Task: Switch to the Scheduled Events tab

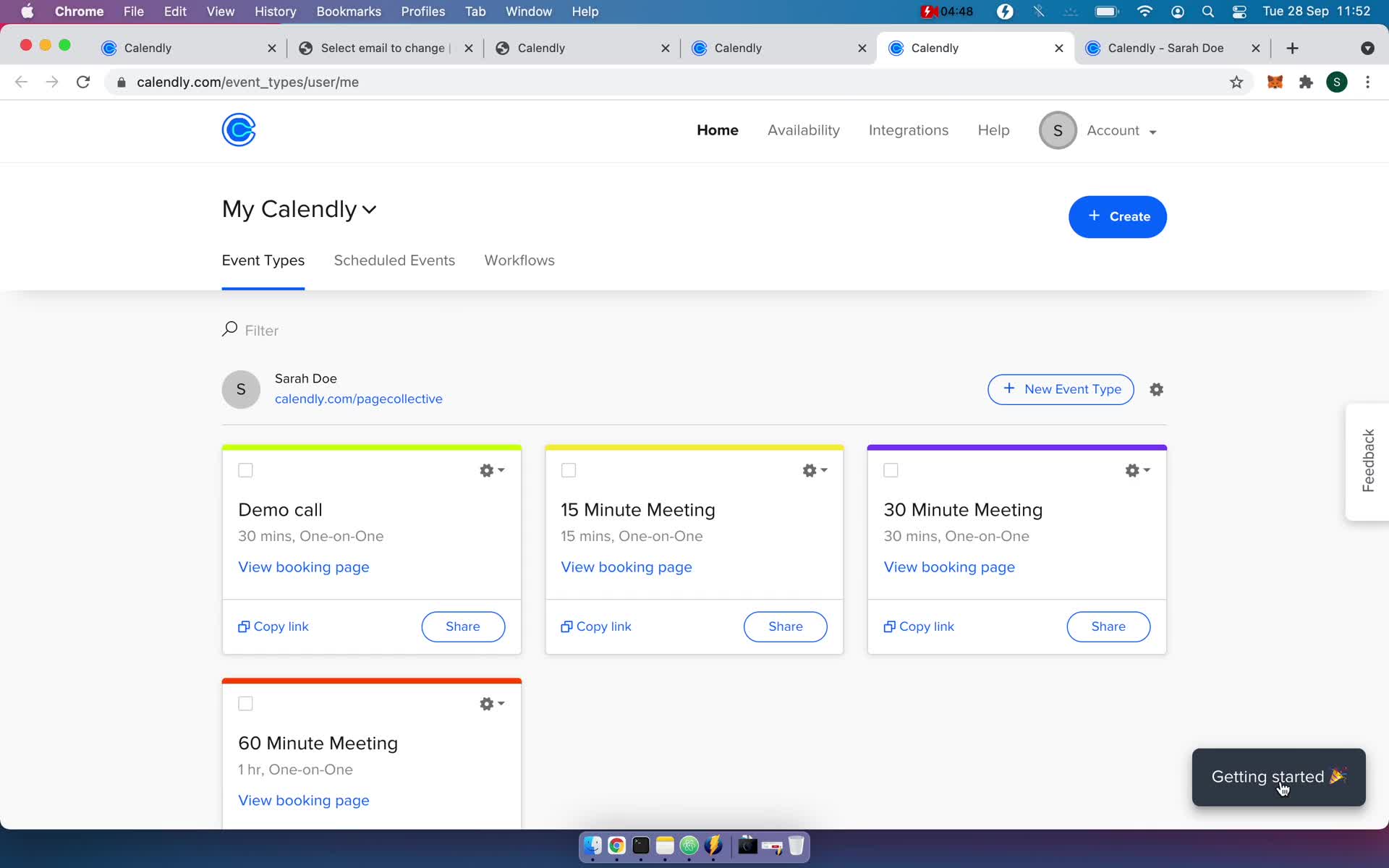Action: (x=394, y=260)
